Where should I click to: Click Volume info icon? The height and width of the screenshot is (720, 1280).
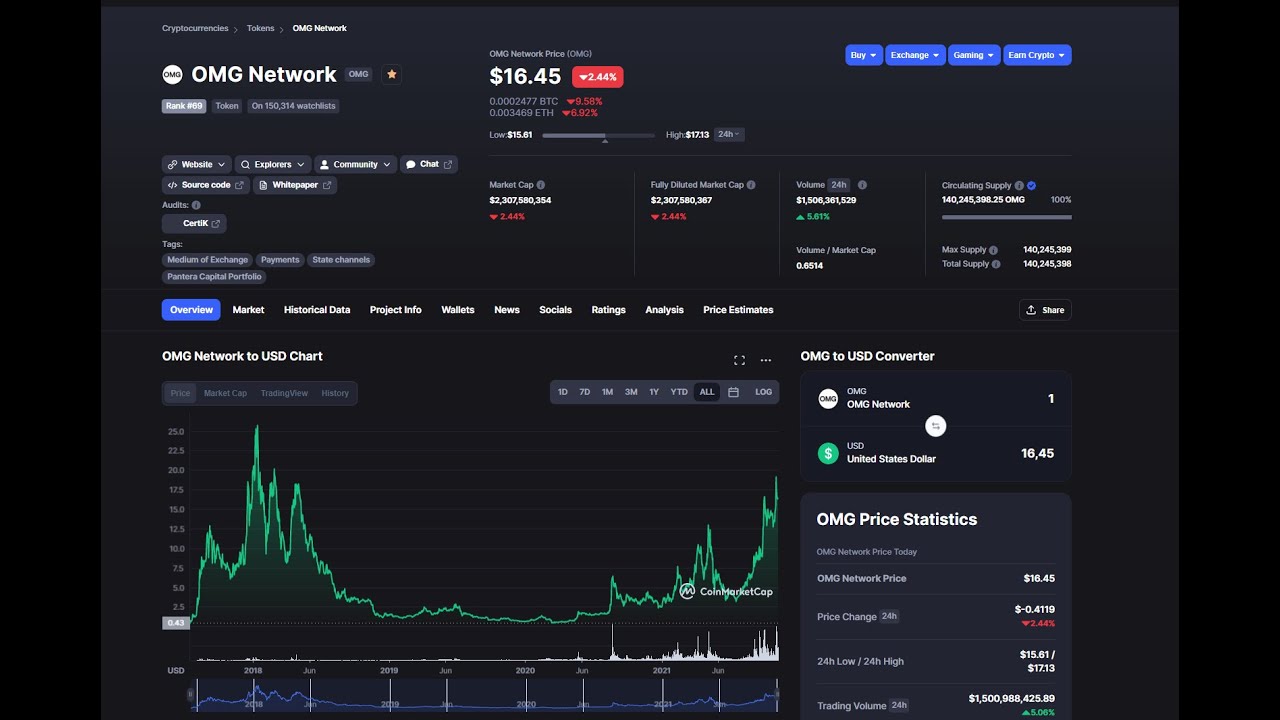click(862, 185)
